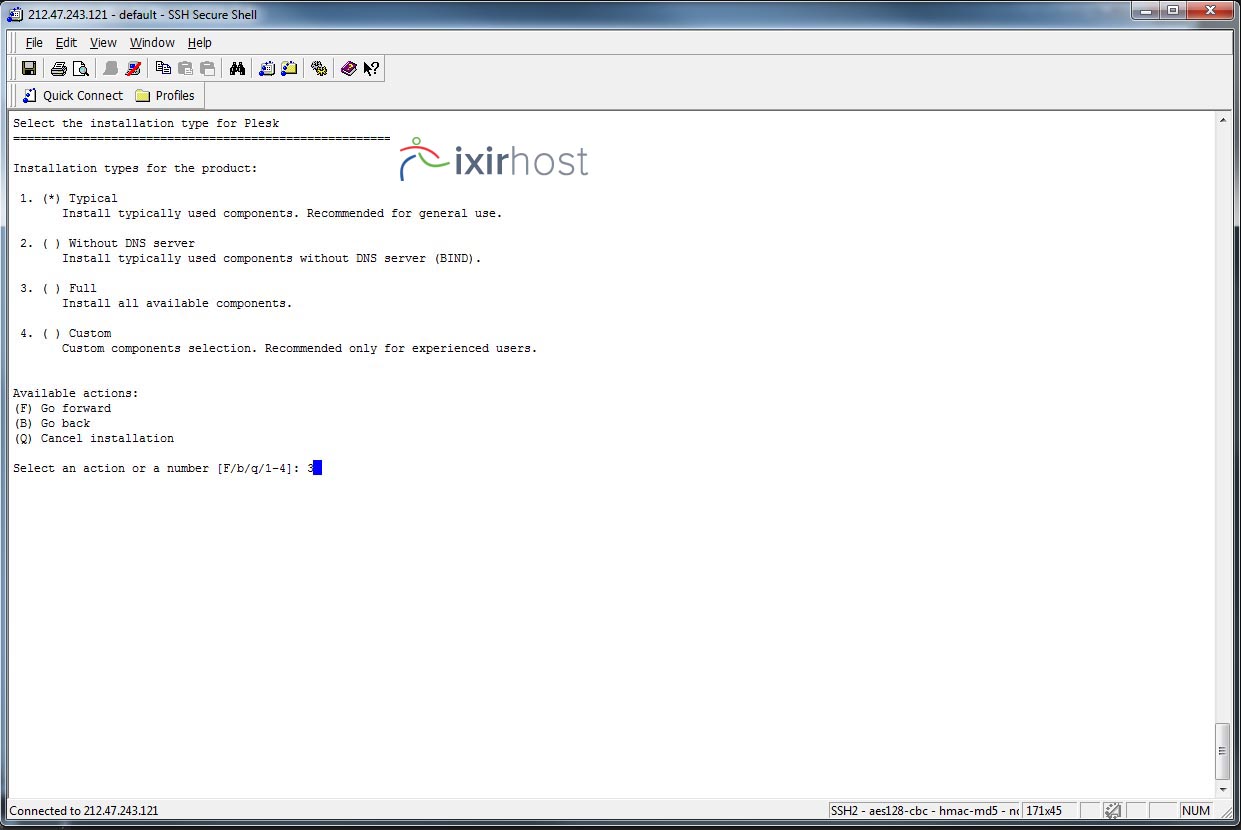Click '(B) Go back' text

[x=52, y=423]
